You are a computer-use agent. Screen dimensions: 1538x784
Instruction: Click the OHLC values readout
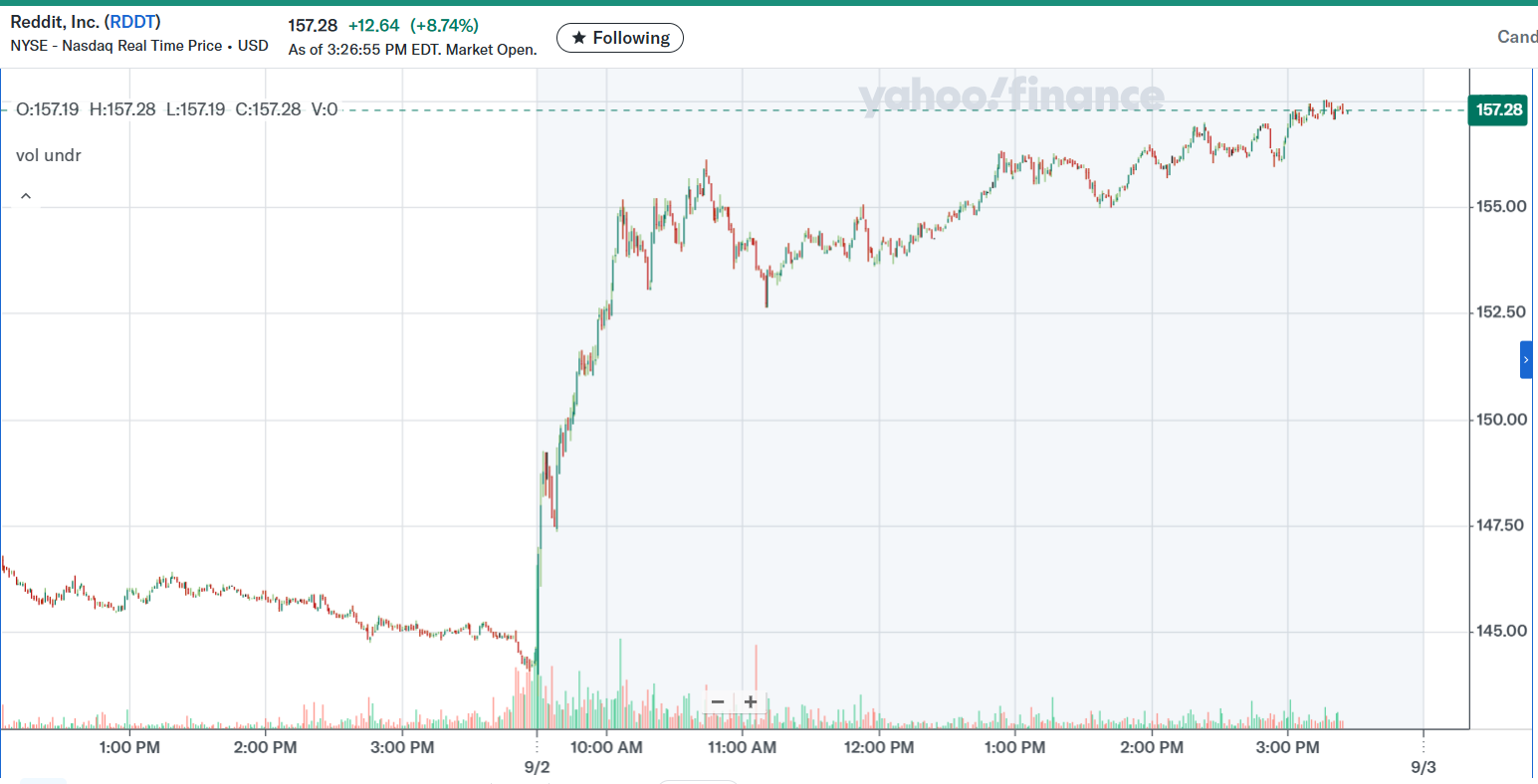177,109
